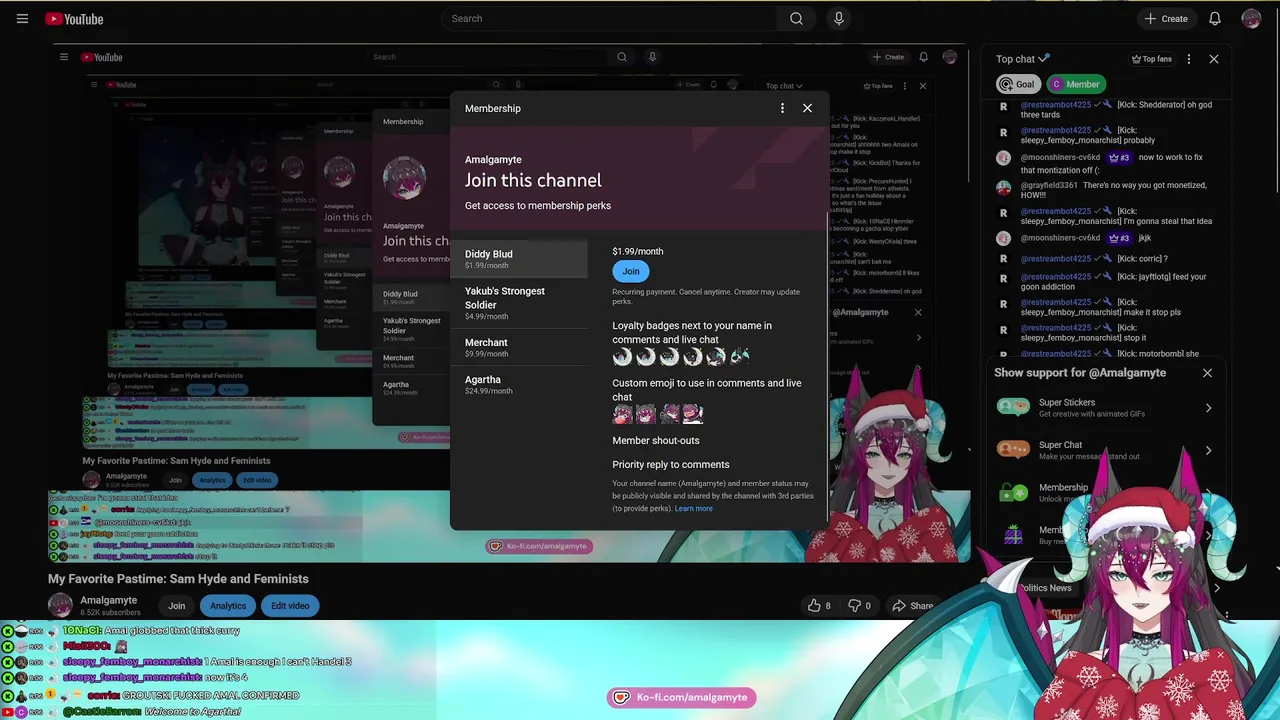Click the "feed your goon addiction" chat message

pos(1114,281)
